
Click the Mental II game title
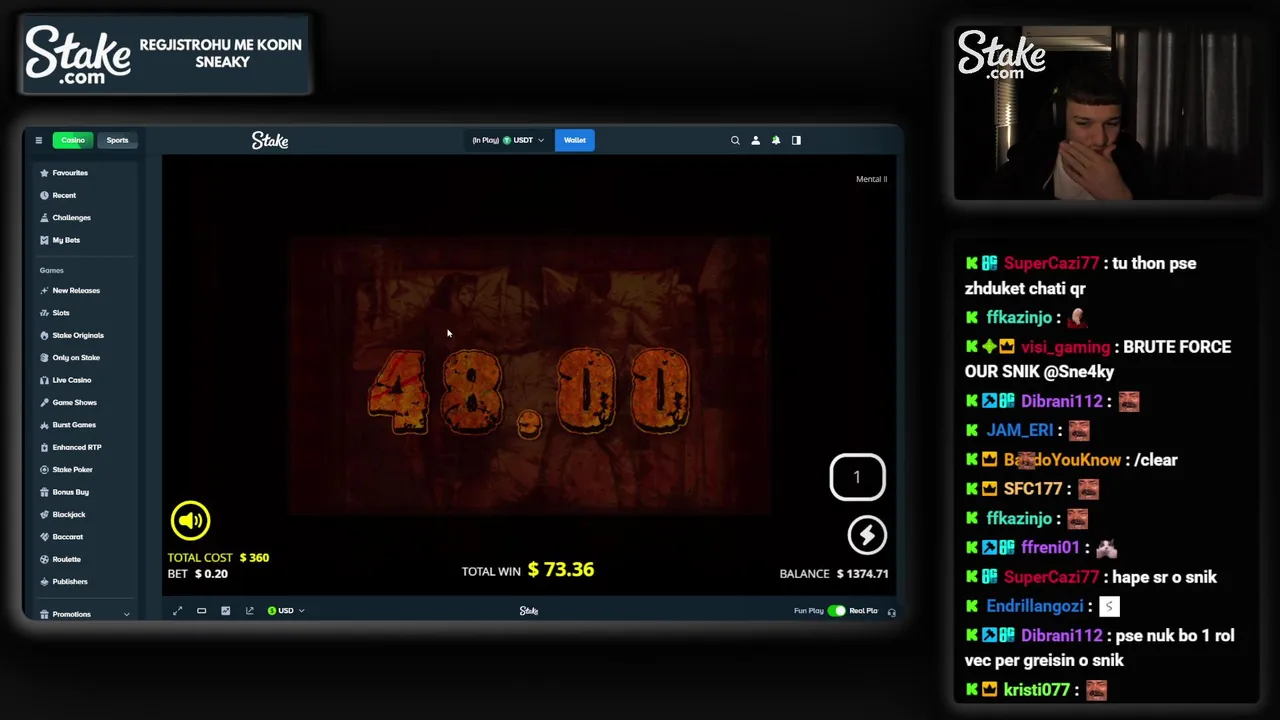tap(871, 179)
